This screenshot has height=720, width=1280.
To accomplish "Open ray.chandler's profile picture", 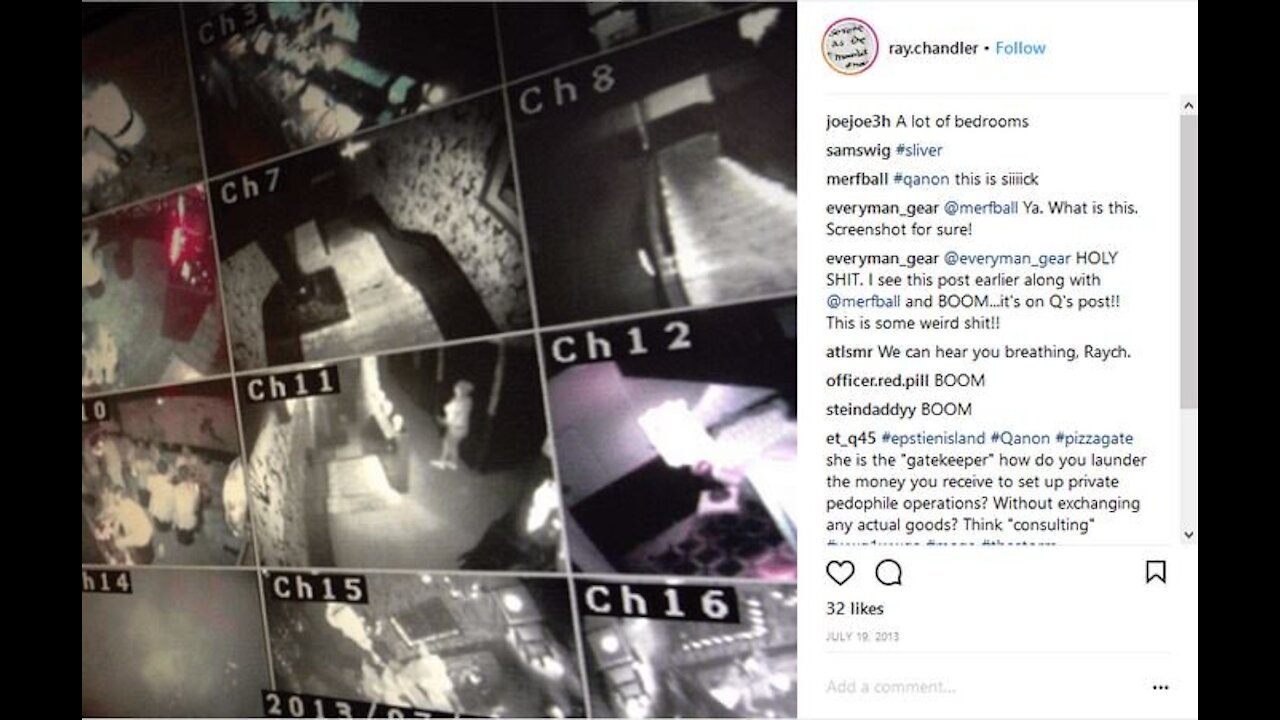I will 850,47.
